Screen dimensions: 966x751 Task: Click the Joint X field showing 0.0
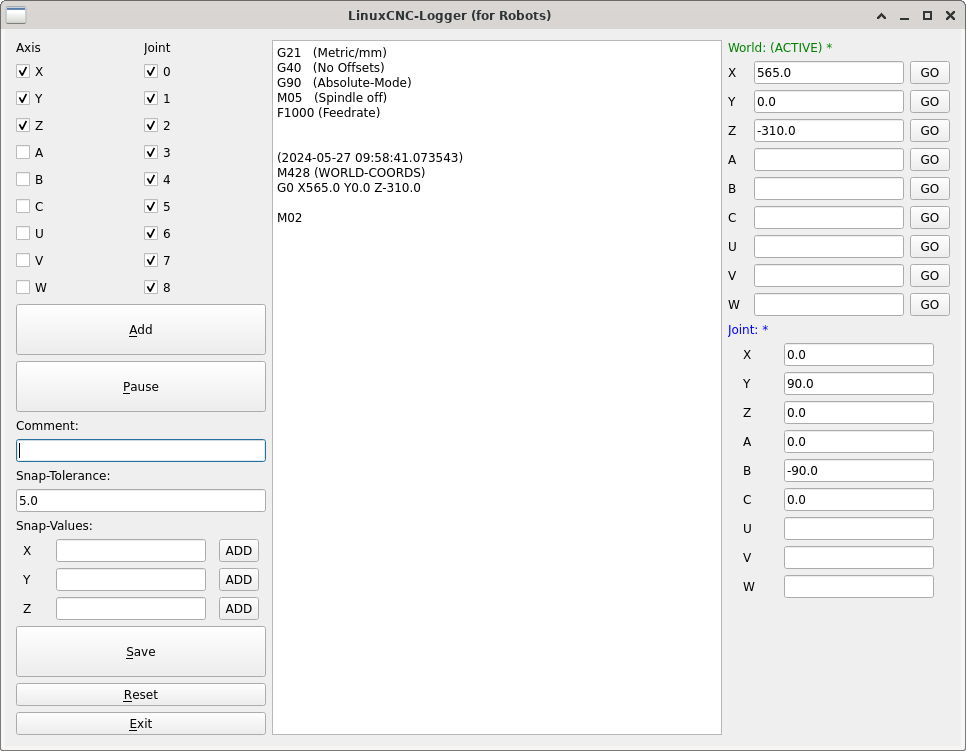click(859, 355)
